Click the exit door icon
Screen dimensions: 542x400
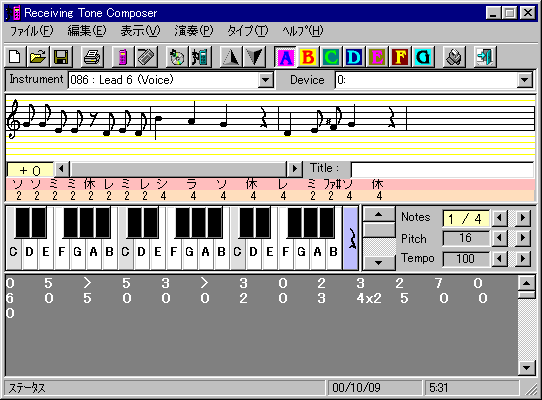(x=485, y=57)
